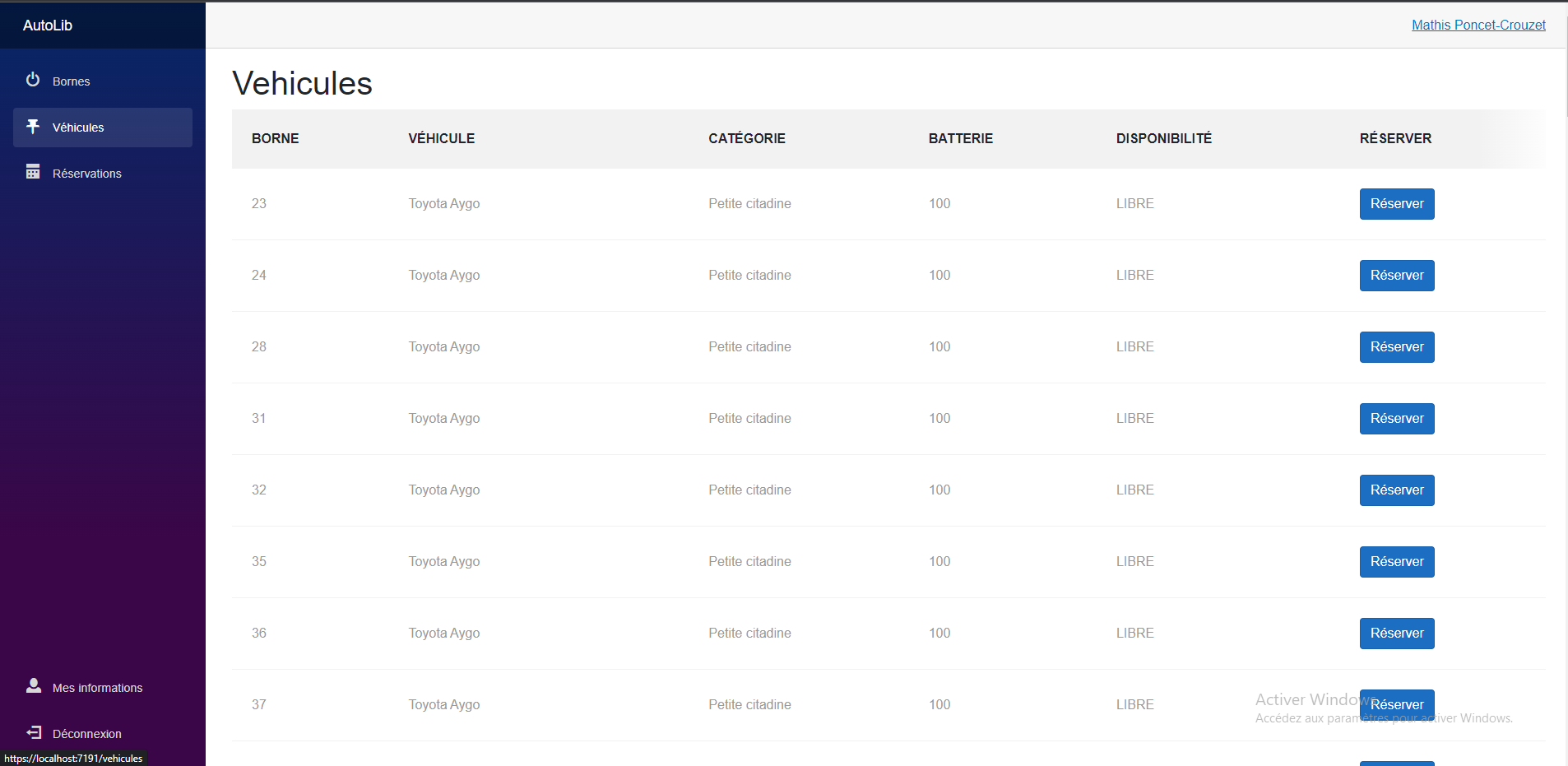The height and width of the screenshot is (766, 1568).
Task: Click the BORNE column header
Action: click(276, 138)
